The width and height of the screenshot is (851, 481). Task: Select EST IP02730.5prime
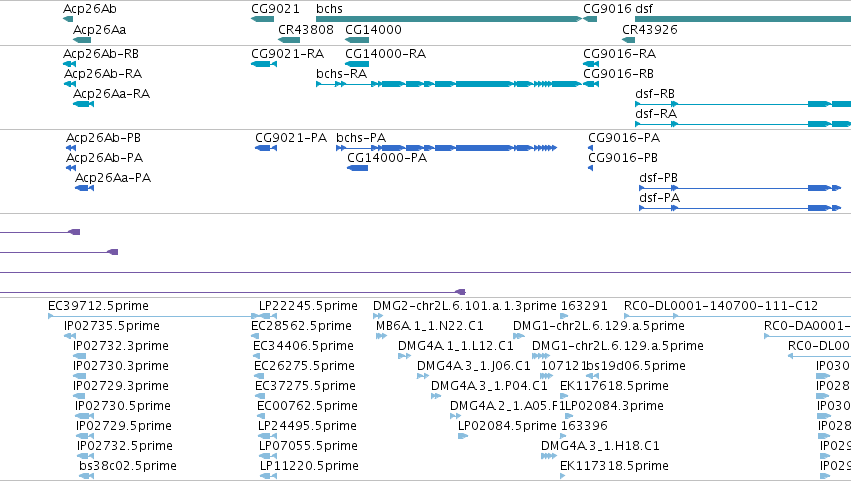pyautogui.click(x=123, y=407)
